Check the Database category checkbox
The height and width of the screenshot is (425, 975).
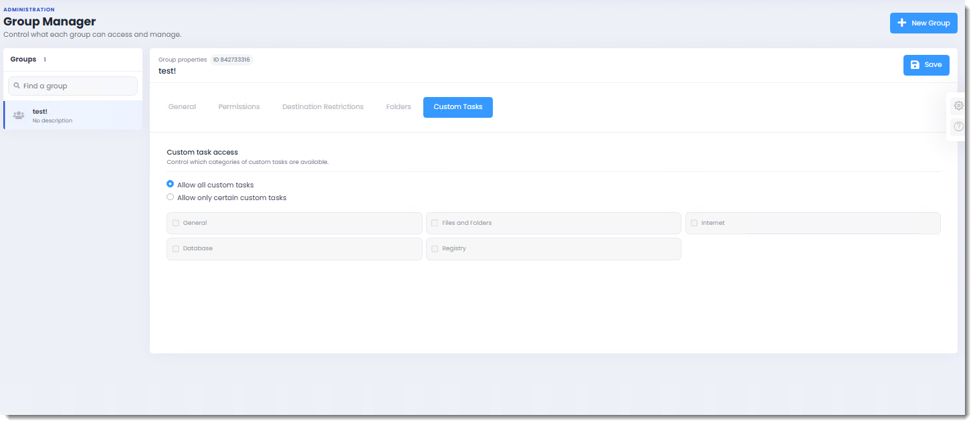coord(176,248)
